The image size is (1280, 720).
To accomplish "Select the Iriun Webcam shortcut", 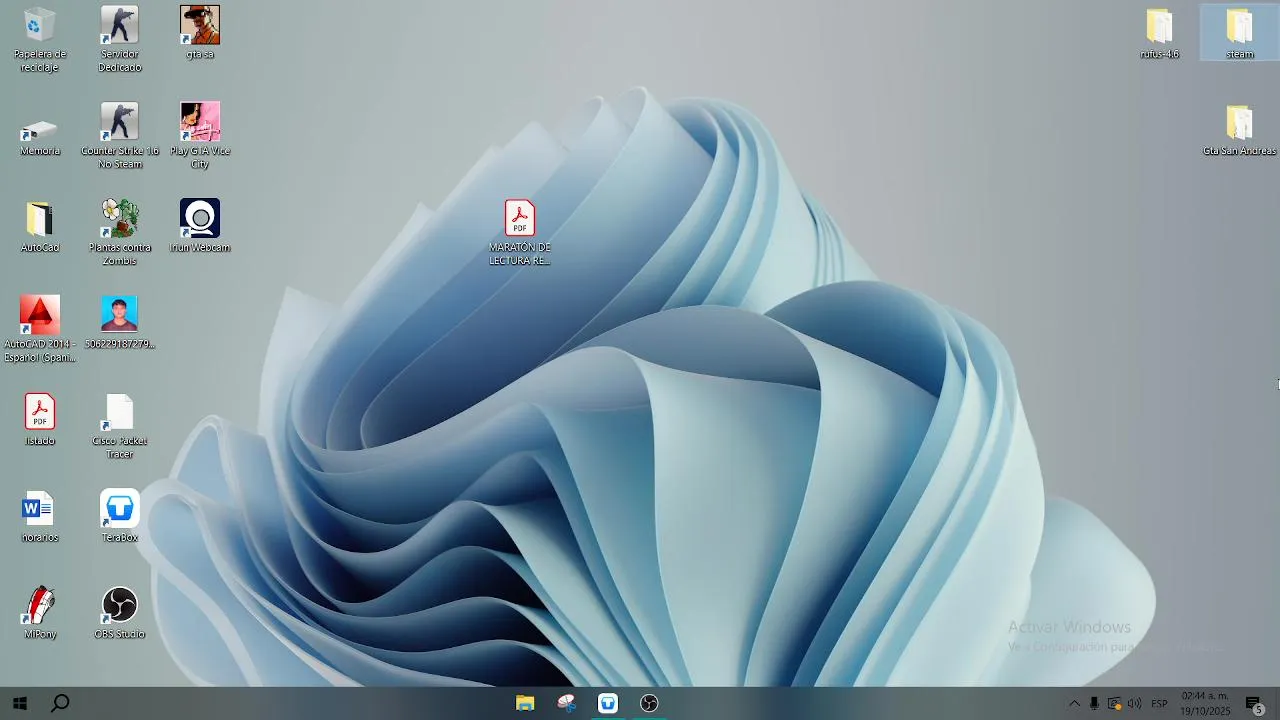I will tap(200, 226).
